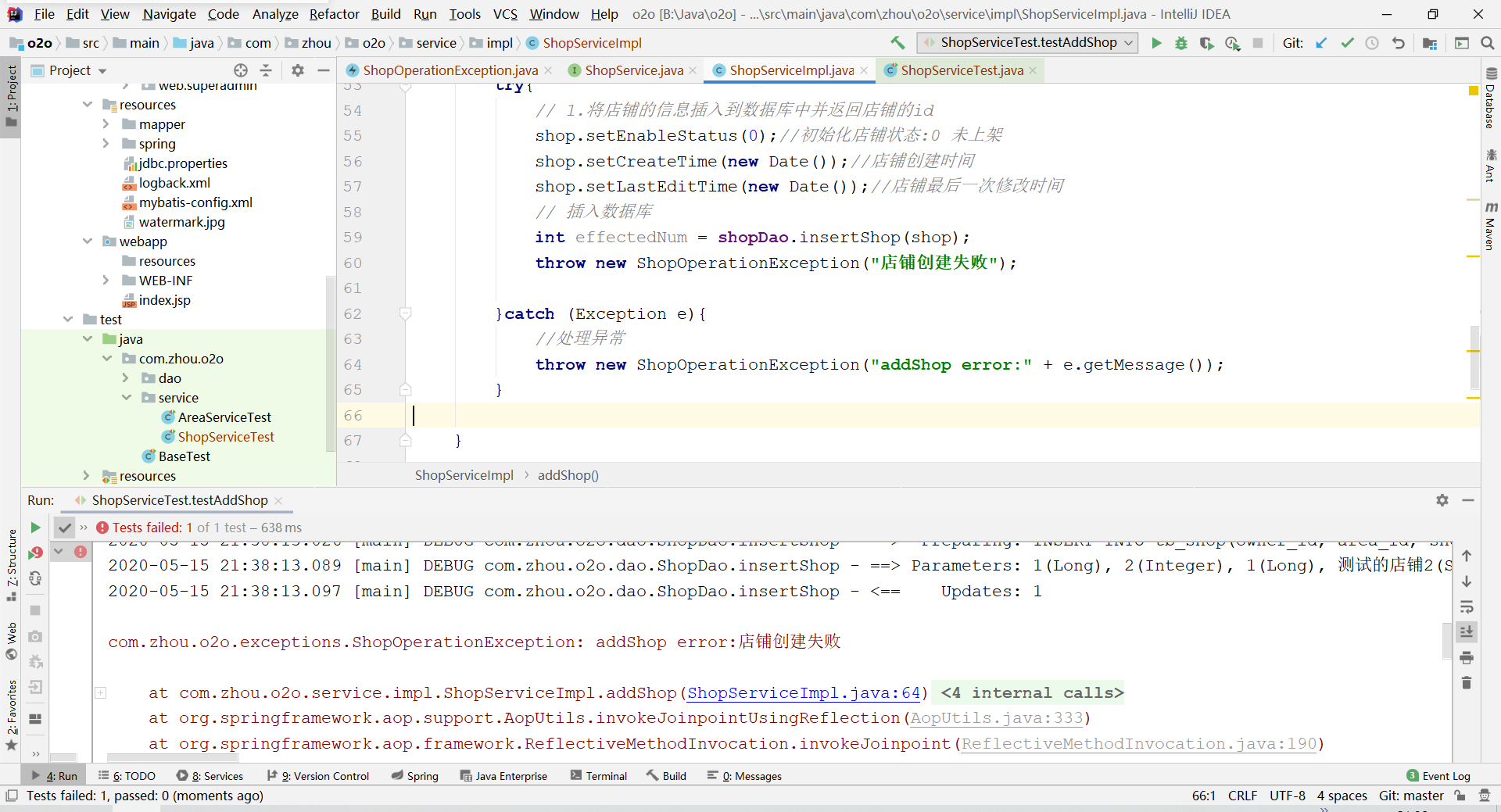The height and width of the screenshot is (812, 1501).
Task: Click the Run panel settings gear
Action: (x=1442, y=500)
